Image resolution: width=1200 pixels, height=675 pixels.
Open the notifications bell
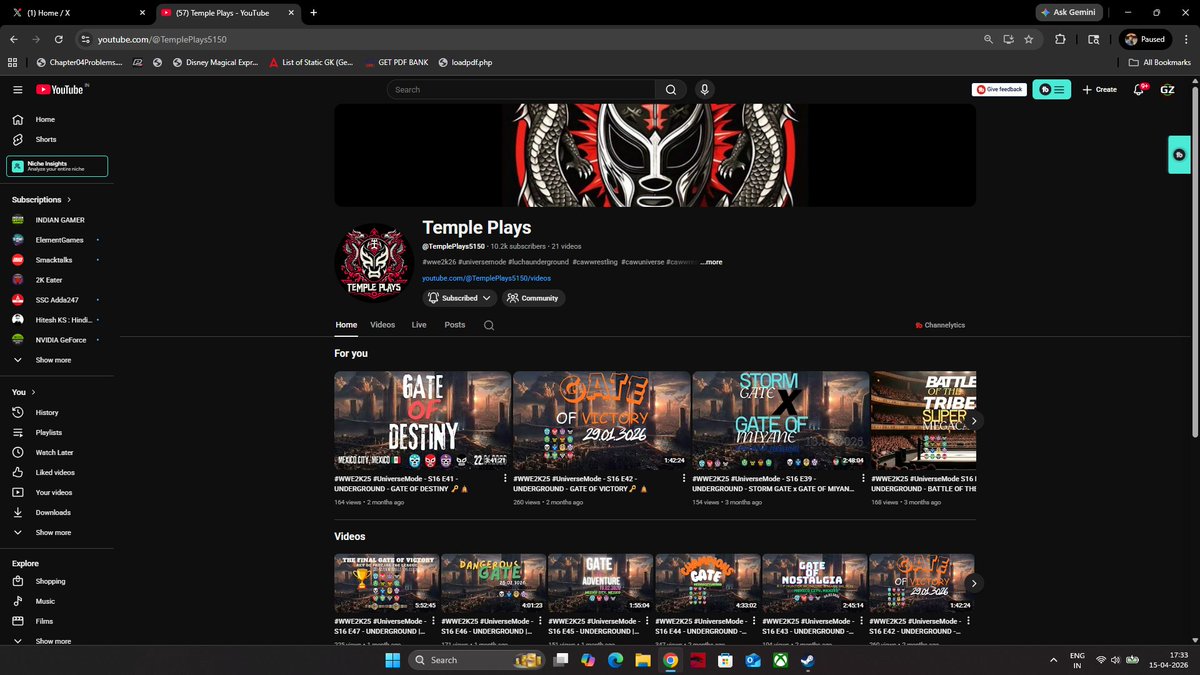click(x=1138, y=89)
